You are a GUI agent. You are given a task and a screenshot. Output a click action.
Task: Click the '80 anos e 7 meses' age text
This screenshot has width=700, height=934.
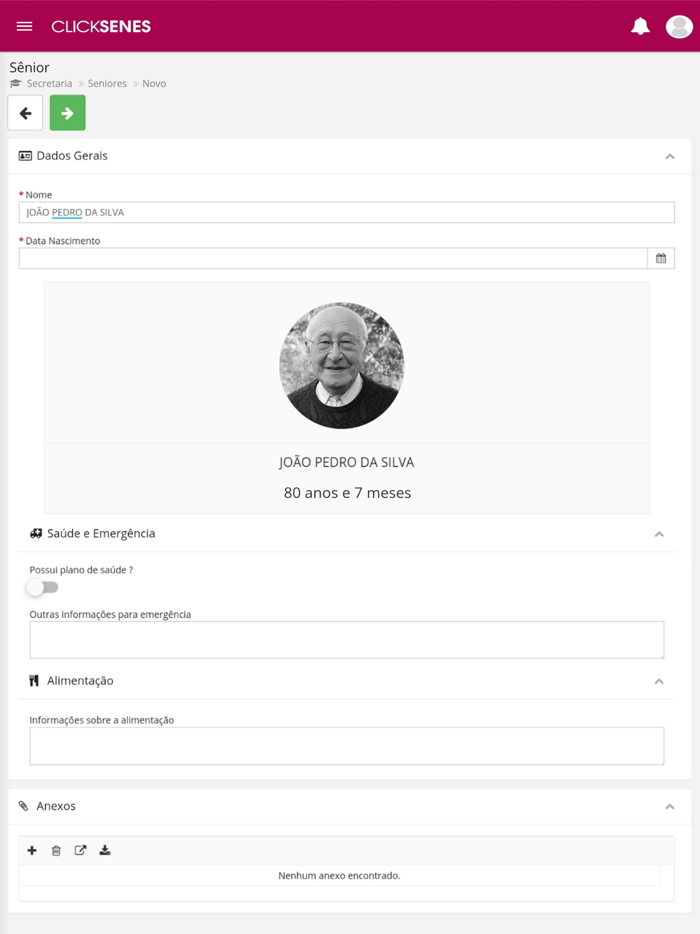(347, 493)
